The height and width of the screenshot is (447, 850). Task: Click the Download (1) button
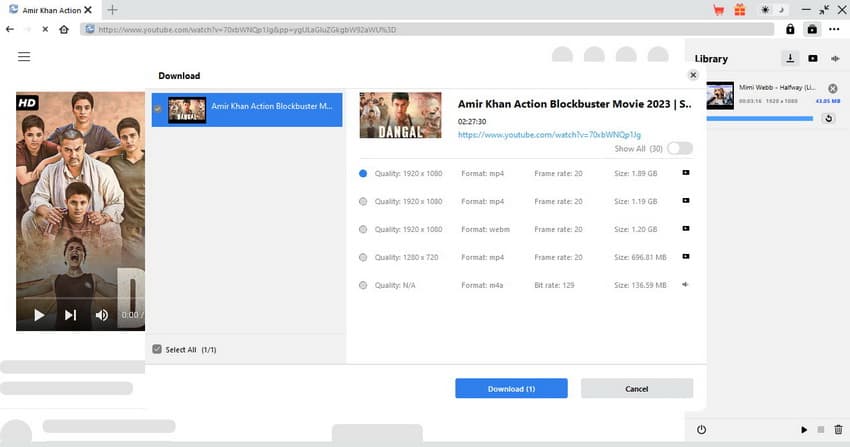511,388
